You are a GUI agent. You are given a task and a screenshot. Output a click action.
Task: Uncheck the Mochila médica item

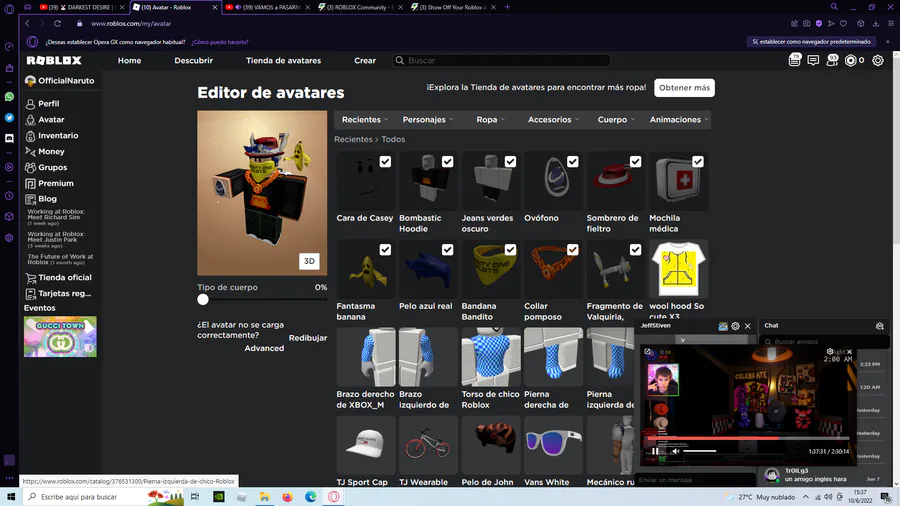pos(698,162)
